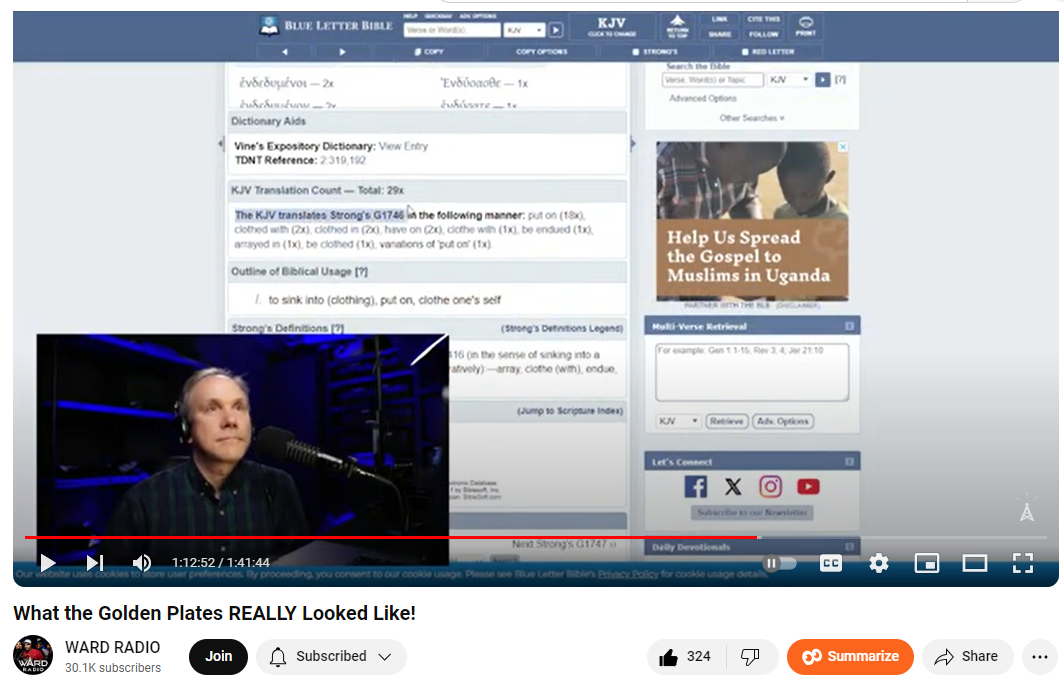The width and height of the screenshot is (1064, 679).
Task: Open Advanced Options link
Action: [x=703, y=98]
